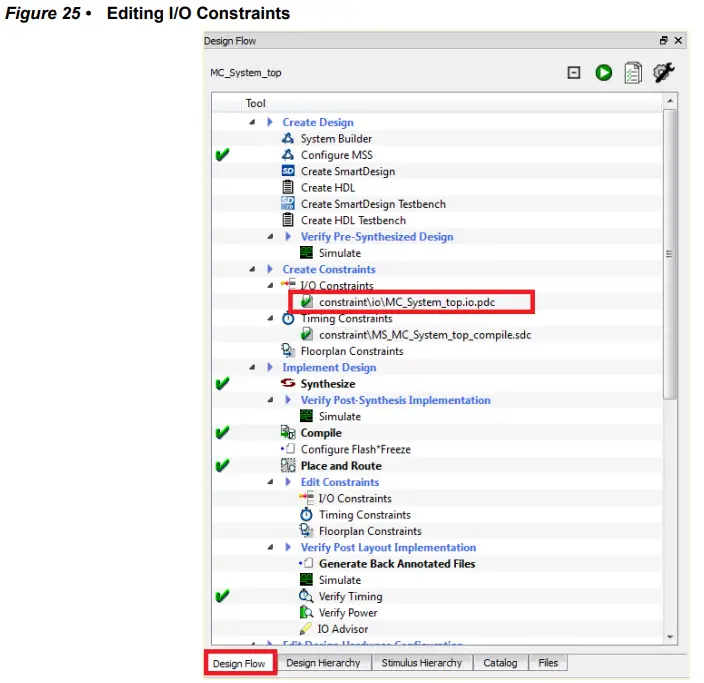This screenshot has height=683, width=704.
Task: Click the wrench project settings icon
Action: tap(662, 73)
